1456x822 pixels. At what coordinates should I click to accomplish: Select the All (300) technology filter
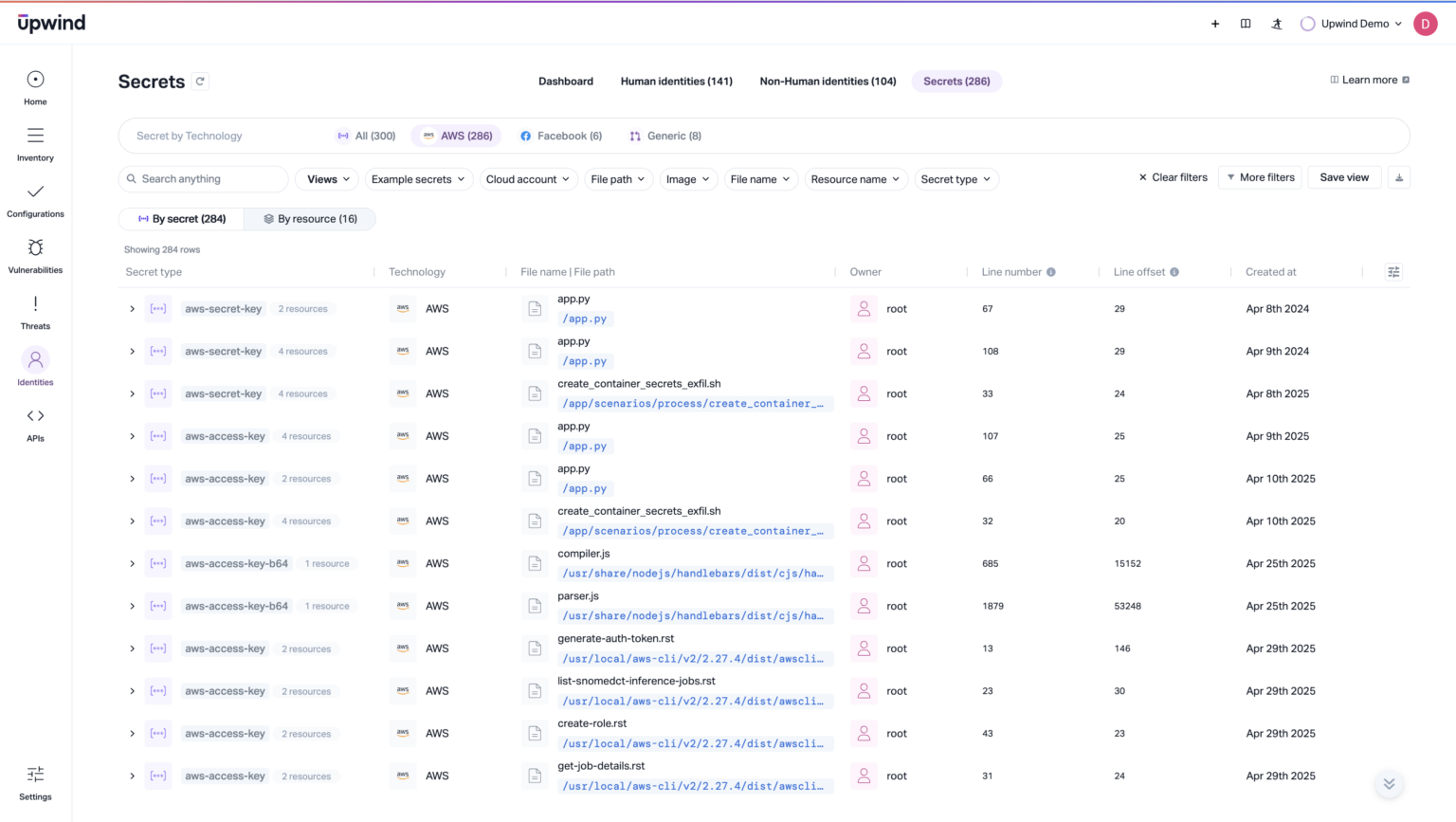point(367,137)
